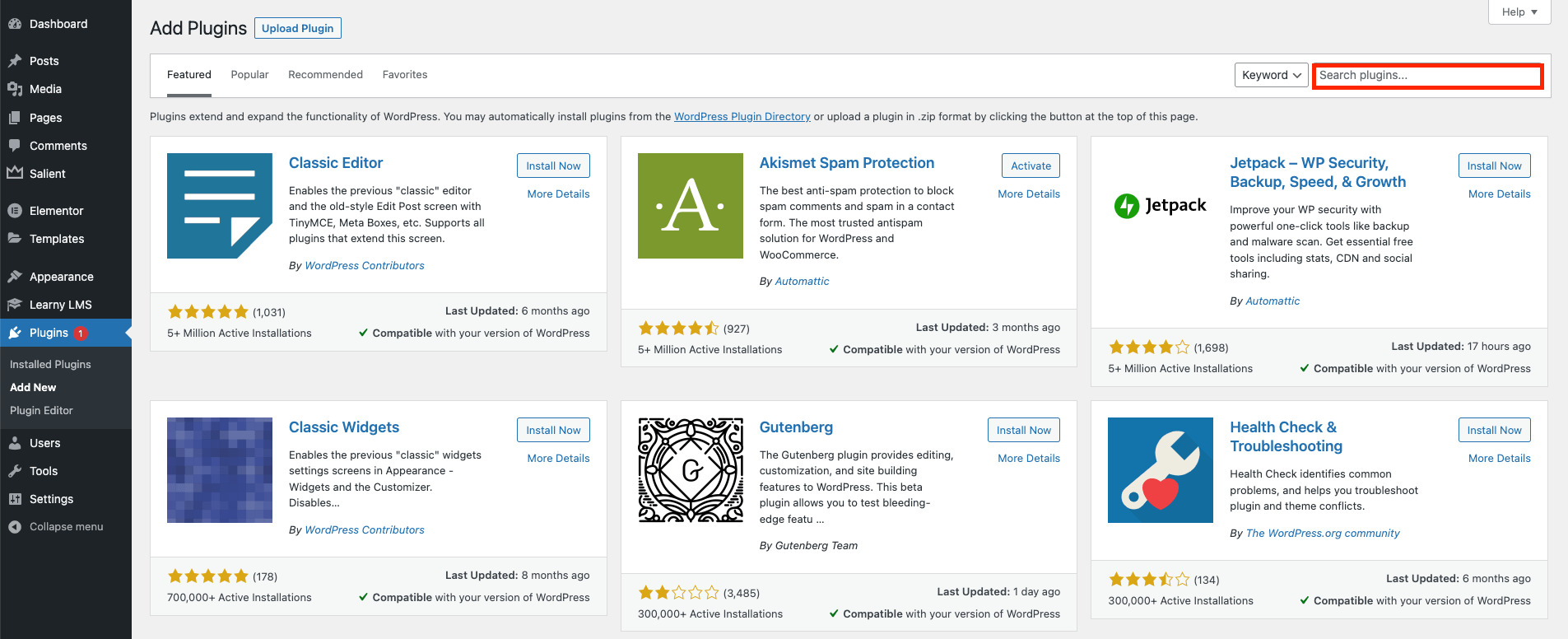Click the Akismet green A logo

[x=691, y=206]
